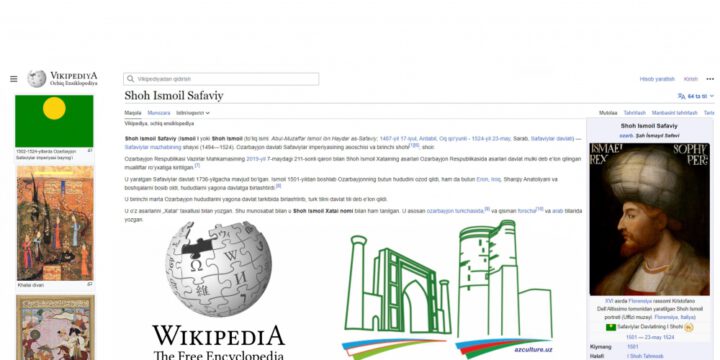Click the search magnifier icon
This screenshot has height=360, width=720.
[x=131, y=79]
